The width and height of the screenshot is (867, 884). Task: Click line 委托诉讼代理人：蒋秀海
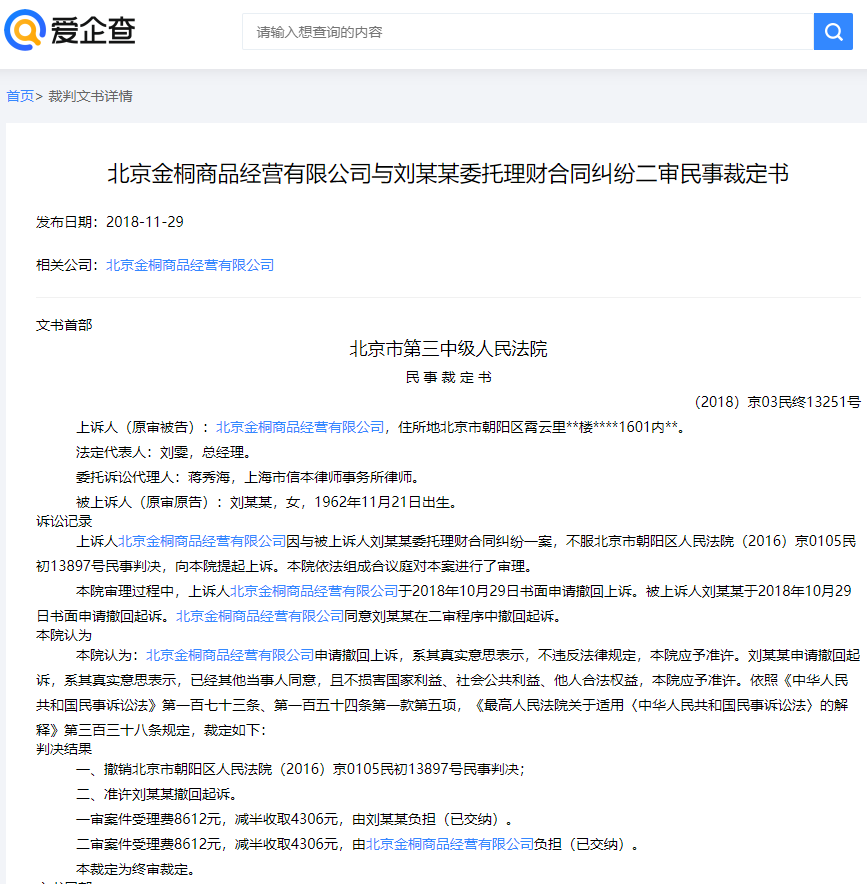[x=248, y=478]
